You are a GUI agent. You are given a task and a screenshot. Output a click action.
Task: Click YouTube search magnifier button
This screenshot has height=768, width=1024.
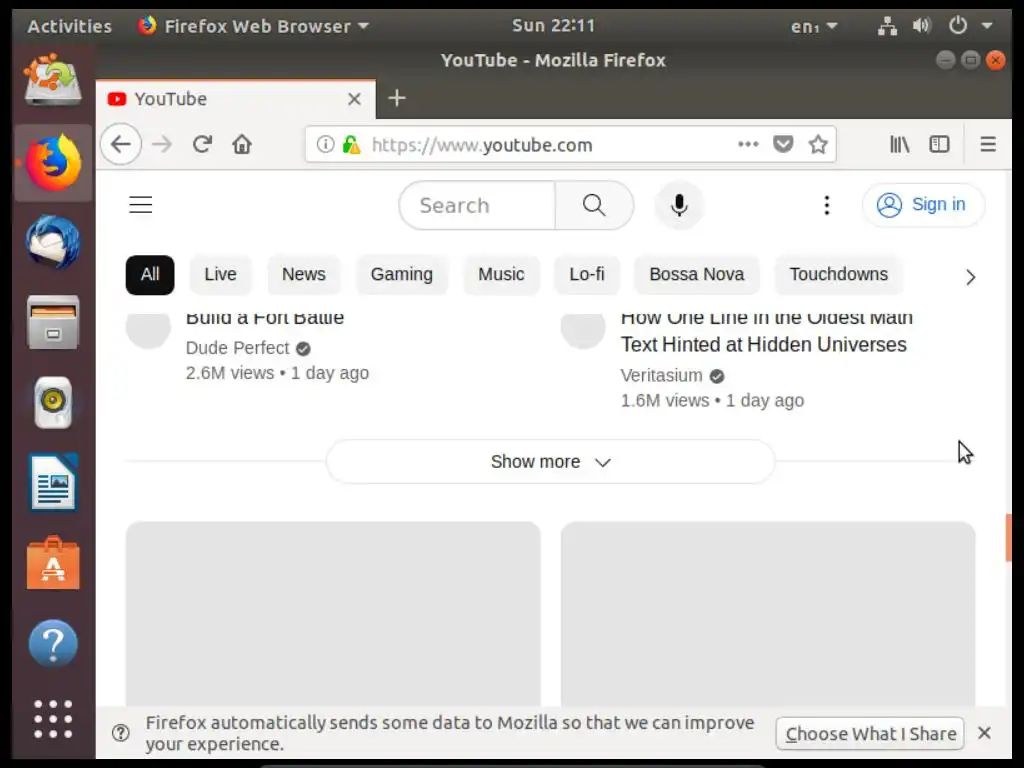pos(594,205)
